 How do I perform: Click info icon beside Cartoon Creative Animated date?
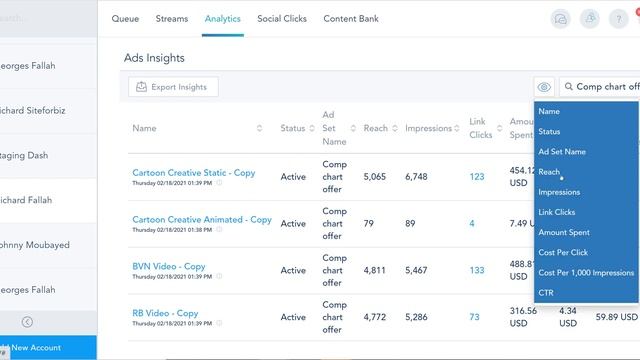(x=219, y=229)
